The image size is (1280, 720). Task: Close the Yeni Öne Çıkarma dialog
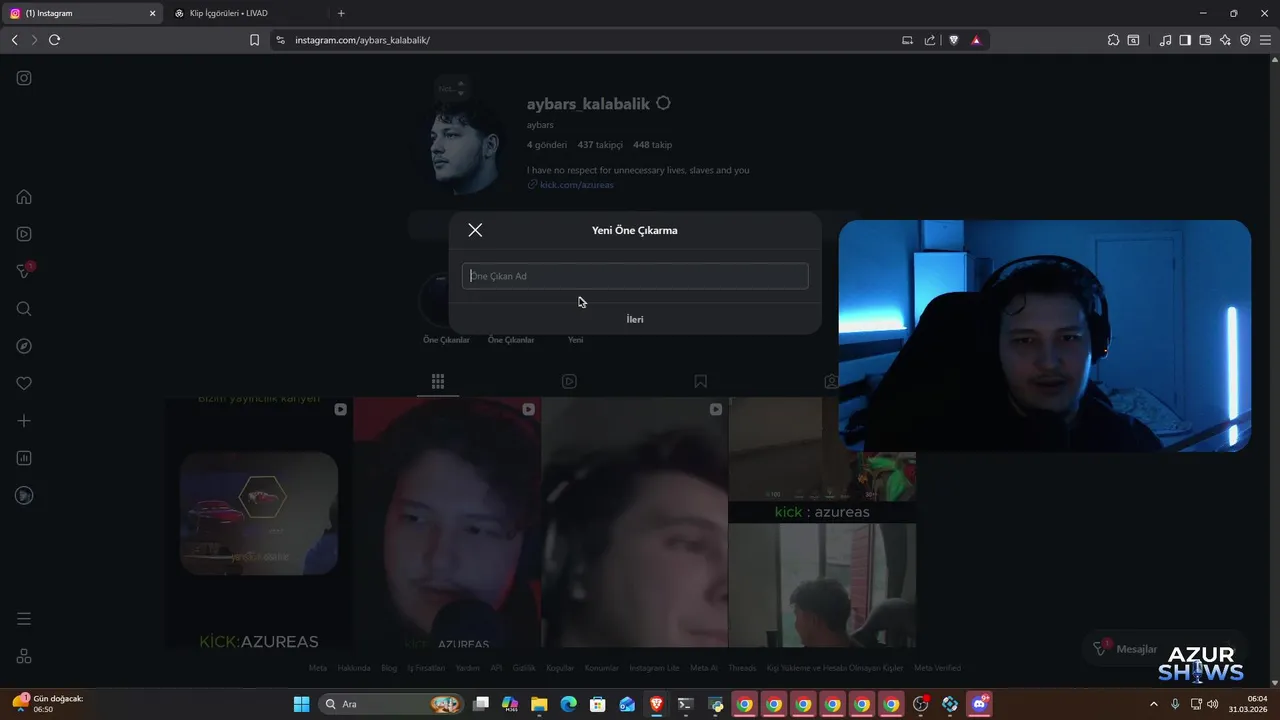click(x=475, y=230)
